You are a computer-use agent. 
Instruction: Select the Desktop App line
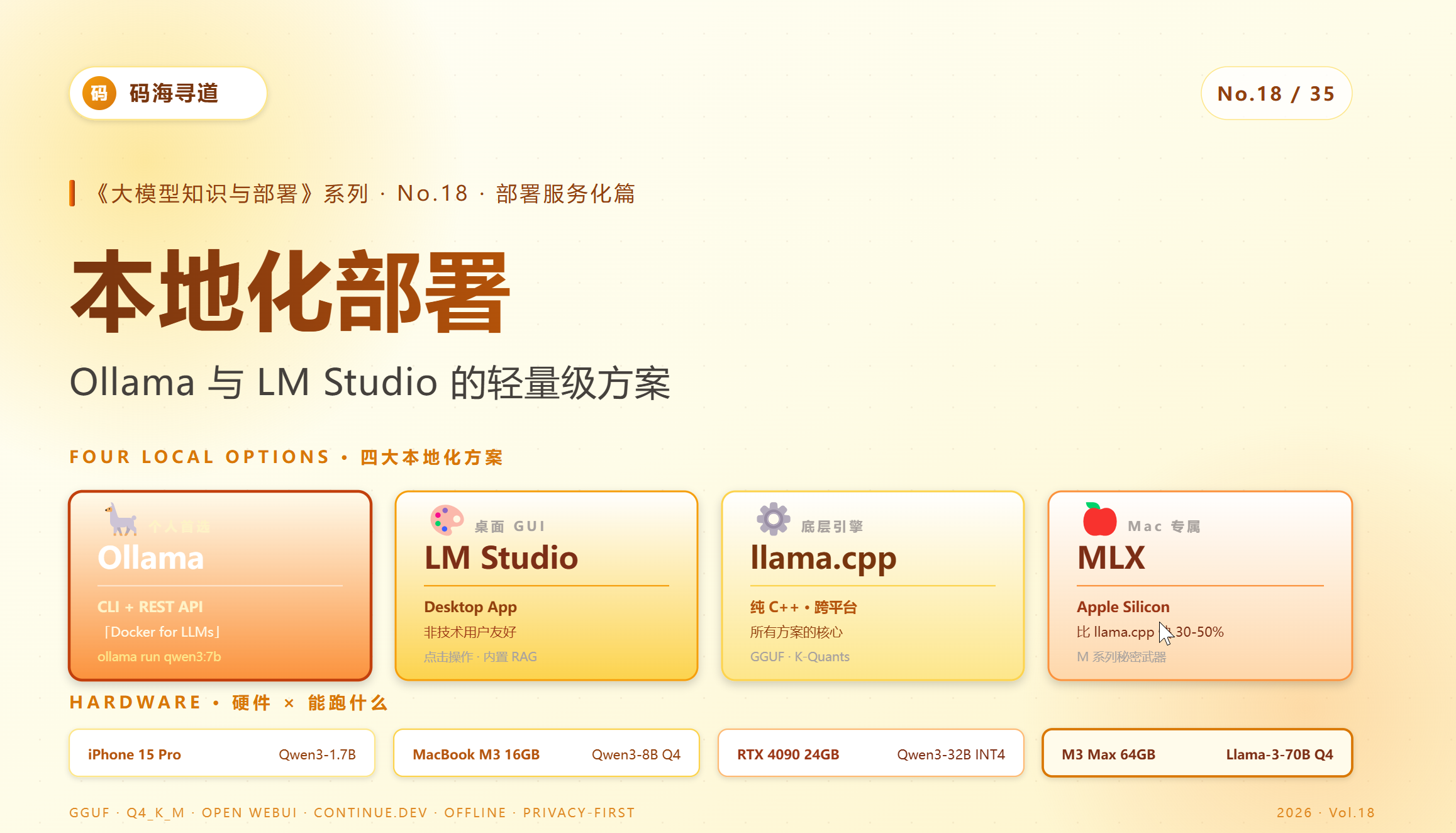pyautogui.click(x=470, y=607)
